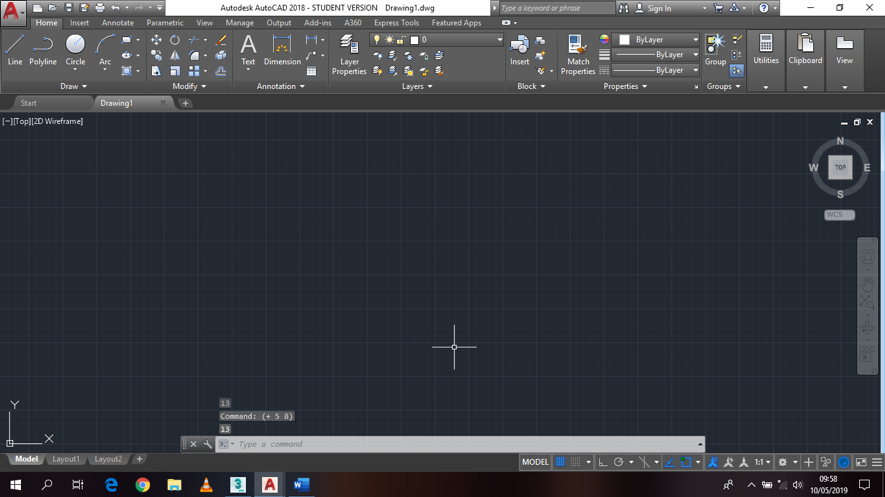Expand the Block panel
The height and width of the screenshot is (497, 885).
point(531,86)
